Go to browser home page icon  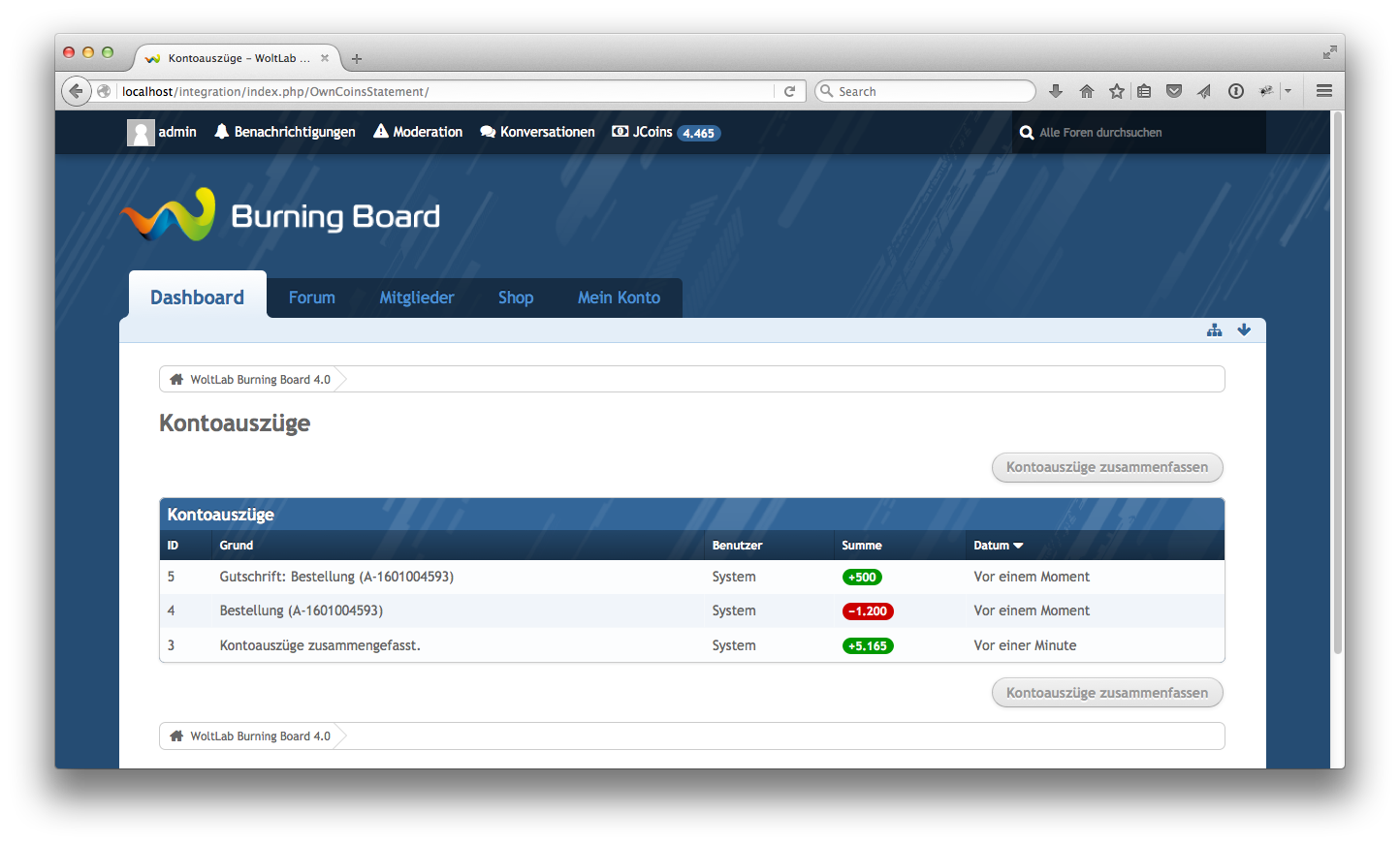coord(1086,91)
